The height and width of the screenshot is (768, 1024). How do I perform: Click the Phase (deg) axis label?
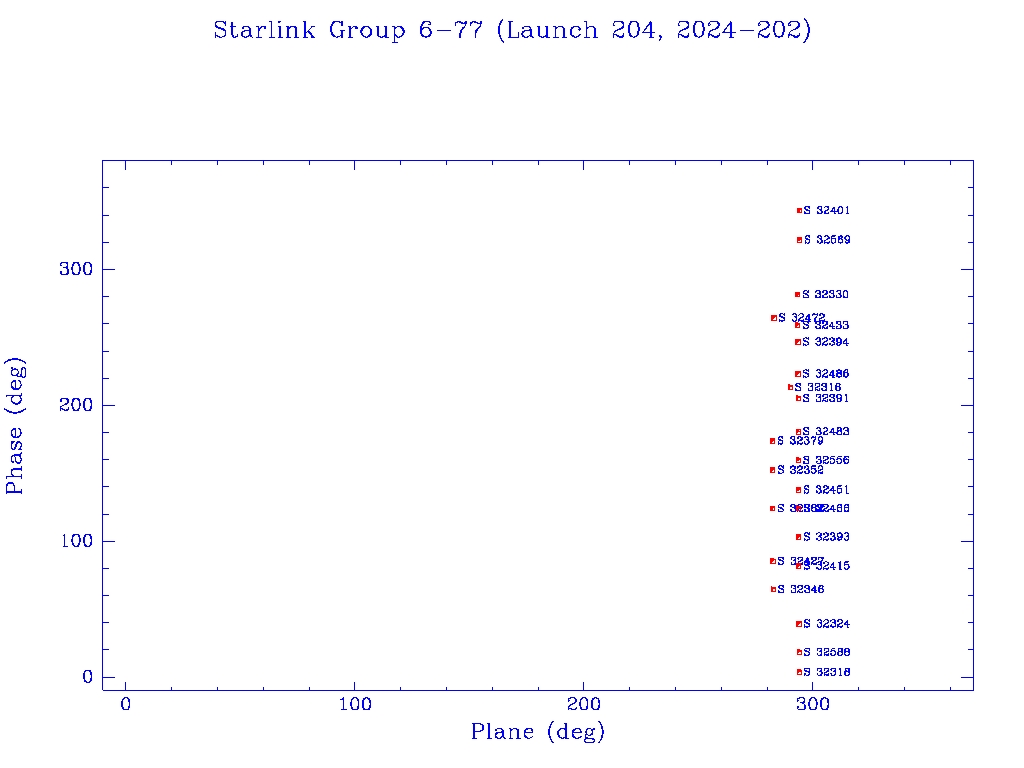point(15,425)
